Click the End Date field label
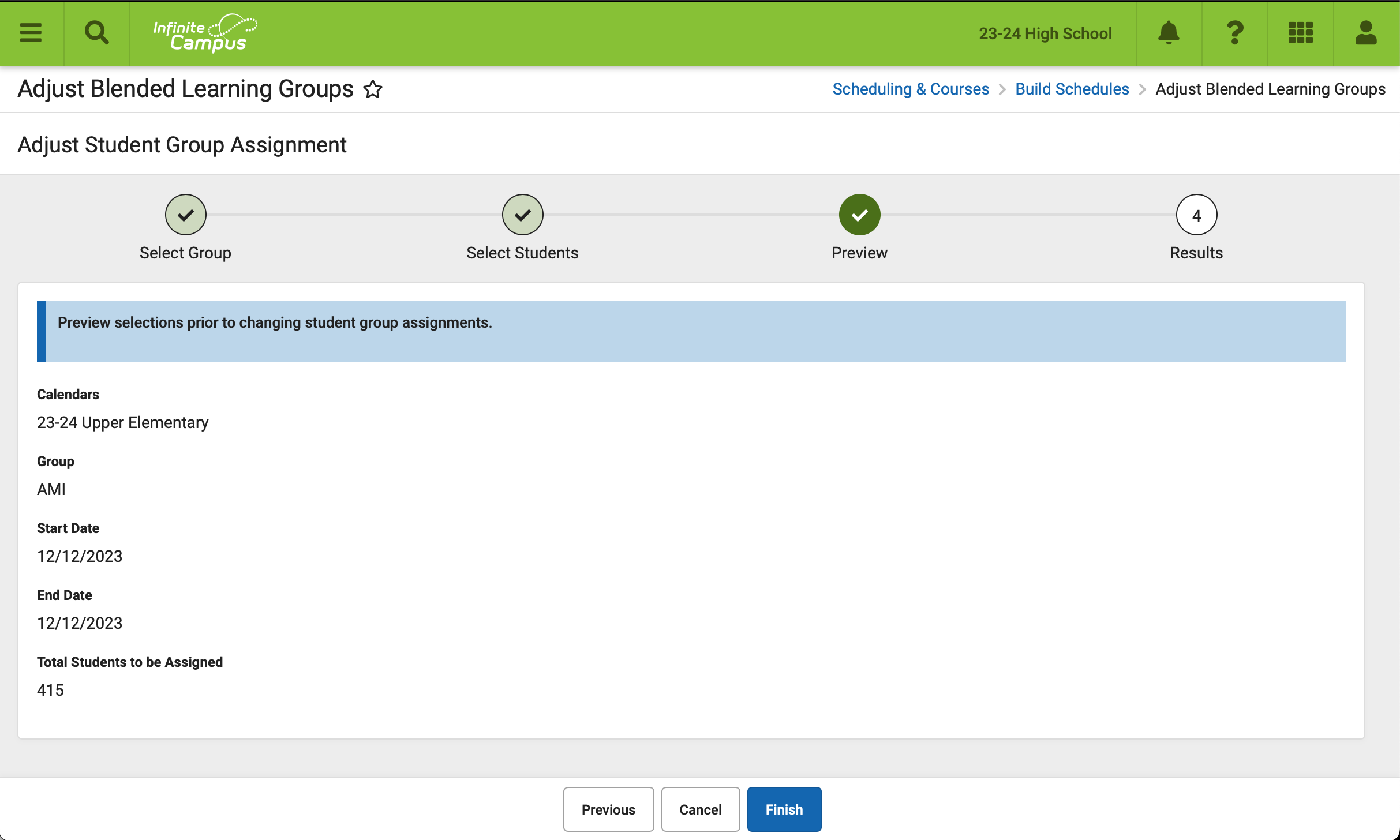 pyautogui.click(x=65, y=595)
